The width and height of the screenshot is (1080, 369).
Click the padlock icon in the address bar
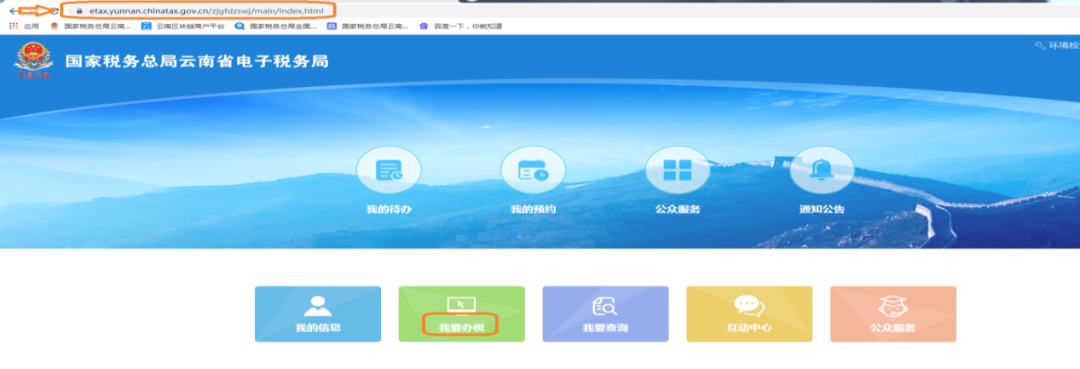[x=79, y=11]
